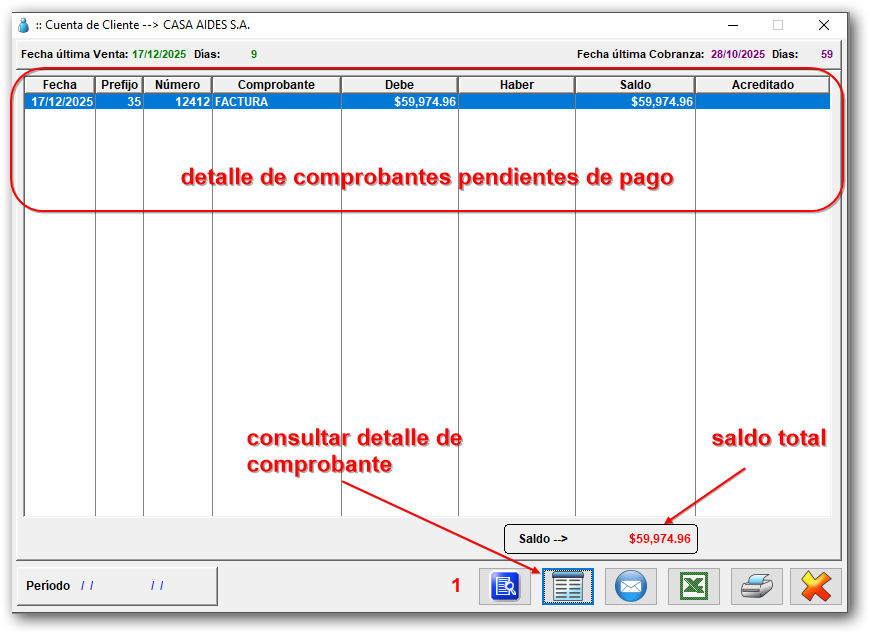Click the document search icon button
The width and height of the screenshot is (870, 634).
click(x=505, y=587)
